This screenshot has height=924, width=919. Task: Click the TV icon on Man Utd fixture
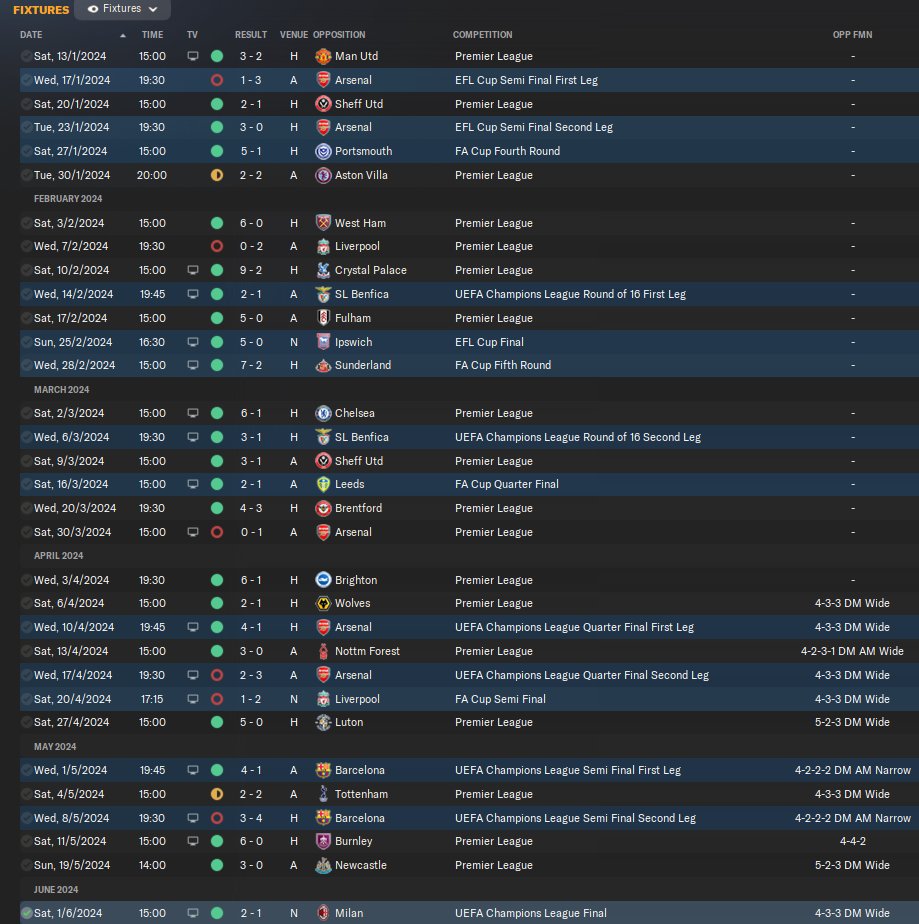pyautogui.click(x=193, y=57)
